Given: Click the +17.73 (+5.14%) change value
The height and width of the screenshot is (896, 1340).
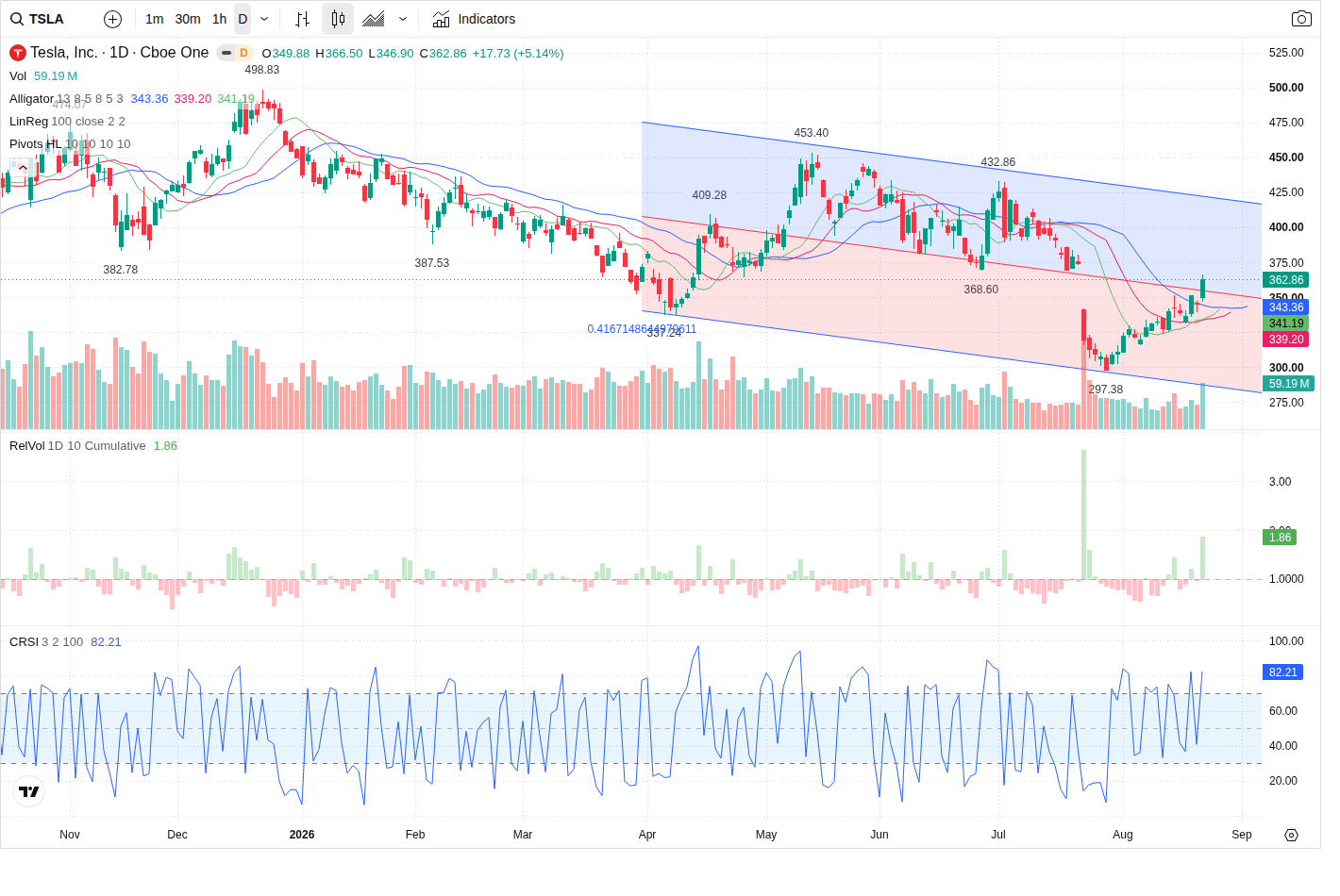Looking at the screenshot, I should tap(518, 54).
